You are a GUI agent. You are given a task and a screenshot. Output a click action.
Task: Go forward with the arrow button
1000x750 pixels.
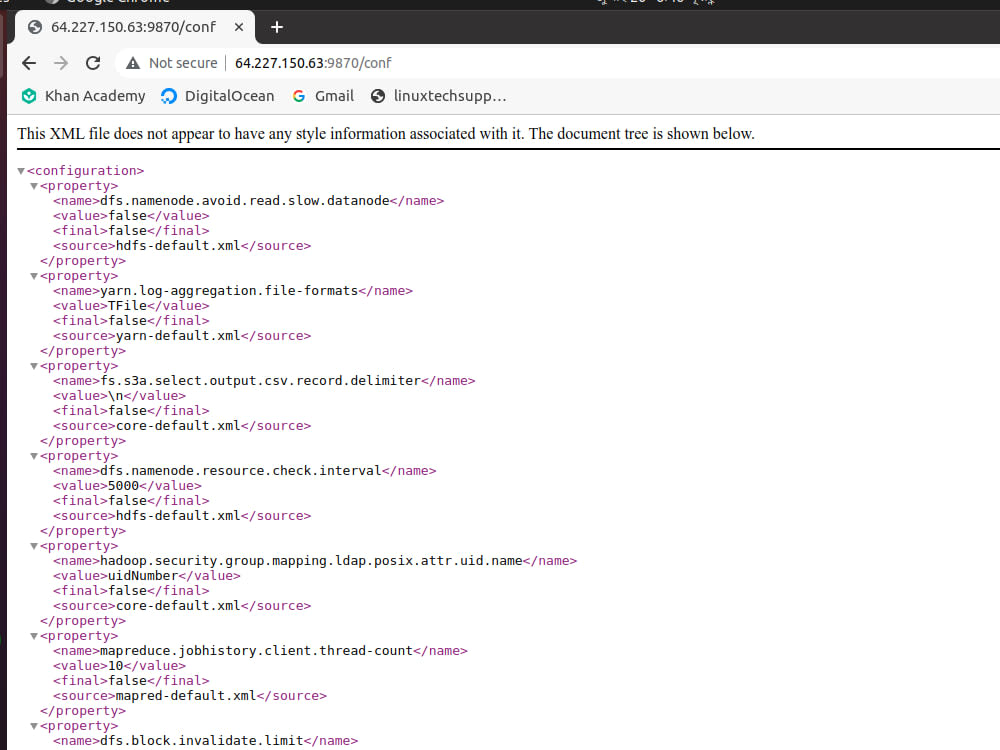point(61,63)
